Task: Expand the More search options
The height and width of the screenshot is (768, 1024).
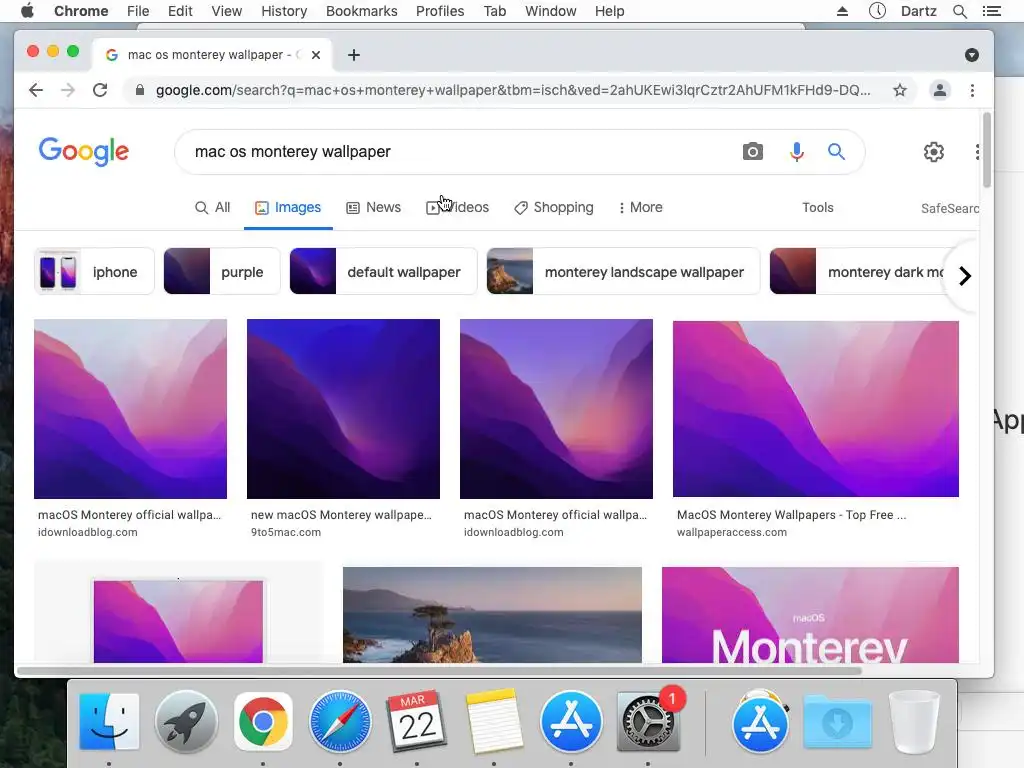Action: coord(640,208)
